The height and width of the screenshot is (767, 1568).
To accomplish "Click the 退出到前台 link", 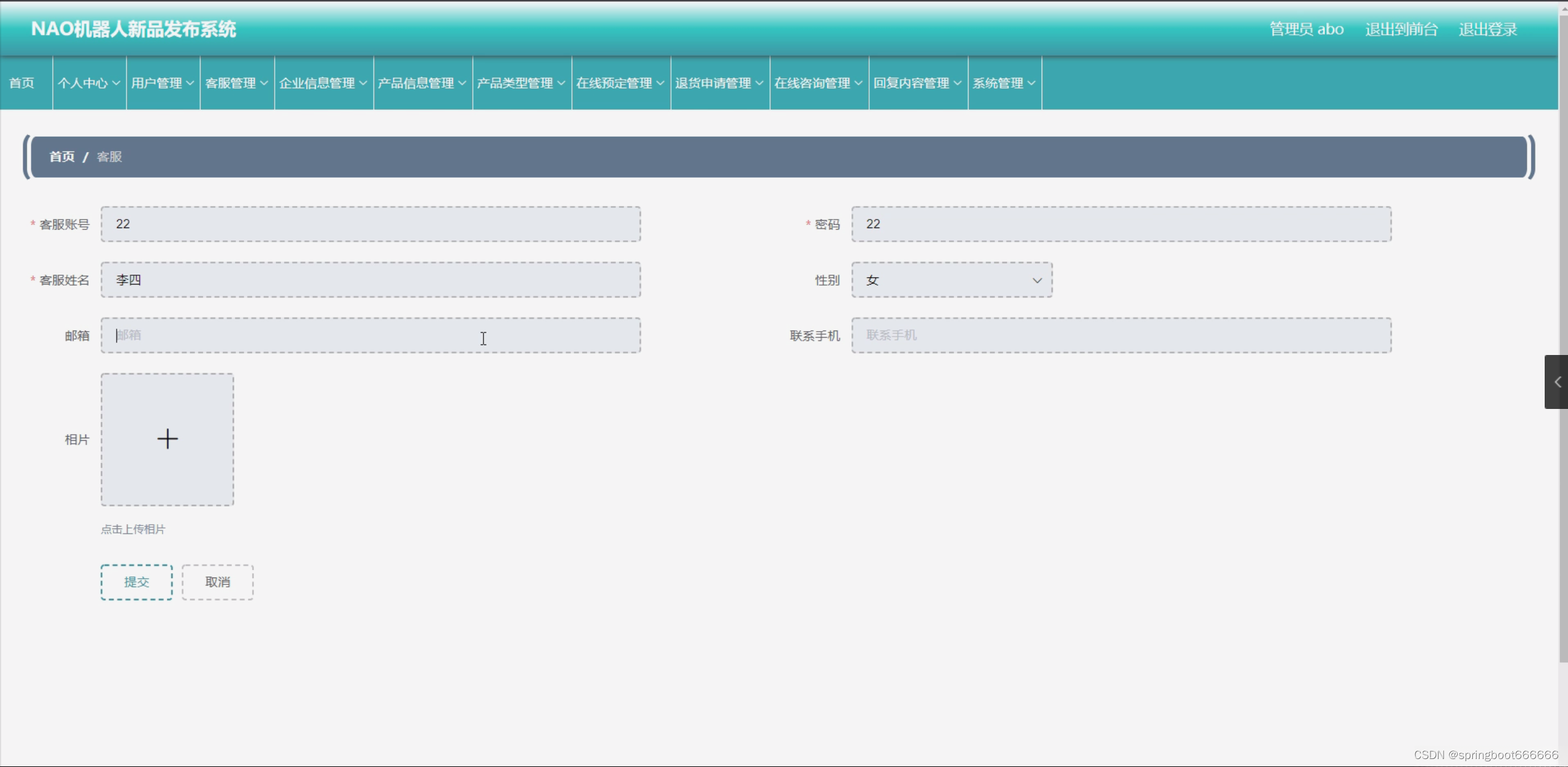I will tap(1401, 29).
